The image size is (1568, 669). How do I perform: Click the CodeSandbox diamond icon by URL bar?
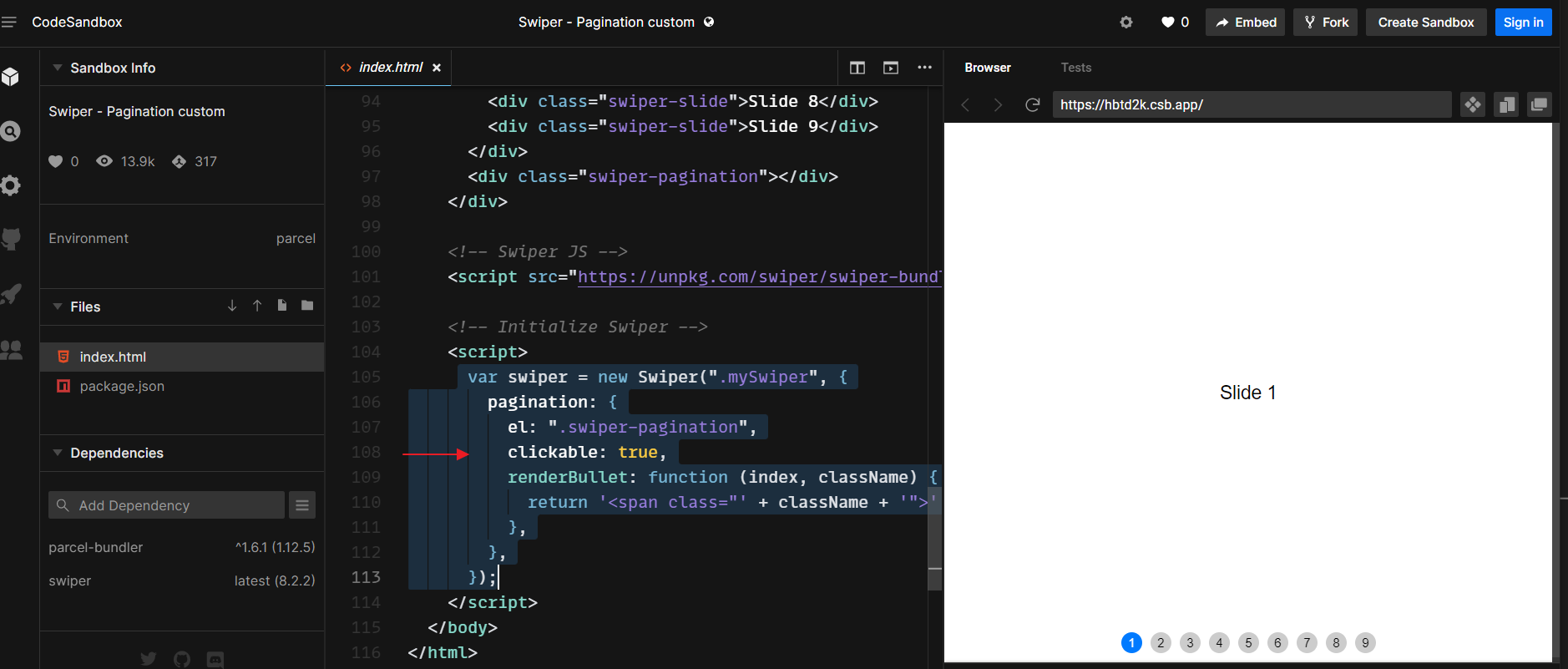pyautogui.click(x=1473, y=104)
